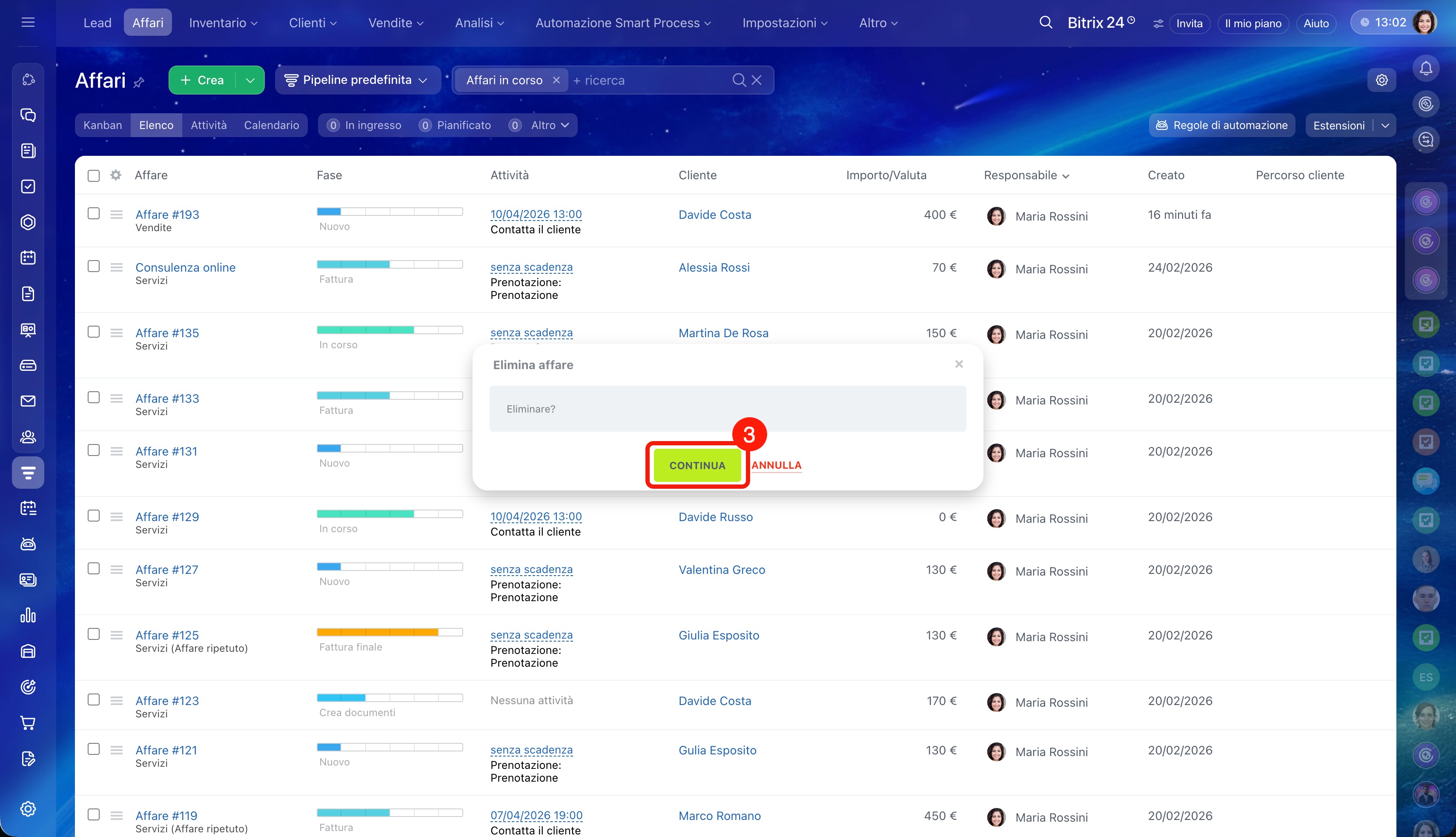Select the Consulenza online row checkbox
This screenshot has width=1456, height=837.
(x=93, y=266)
